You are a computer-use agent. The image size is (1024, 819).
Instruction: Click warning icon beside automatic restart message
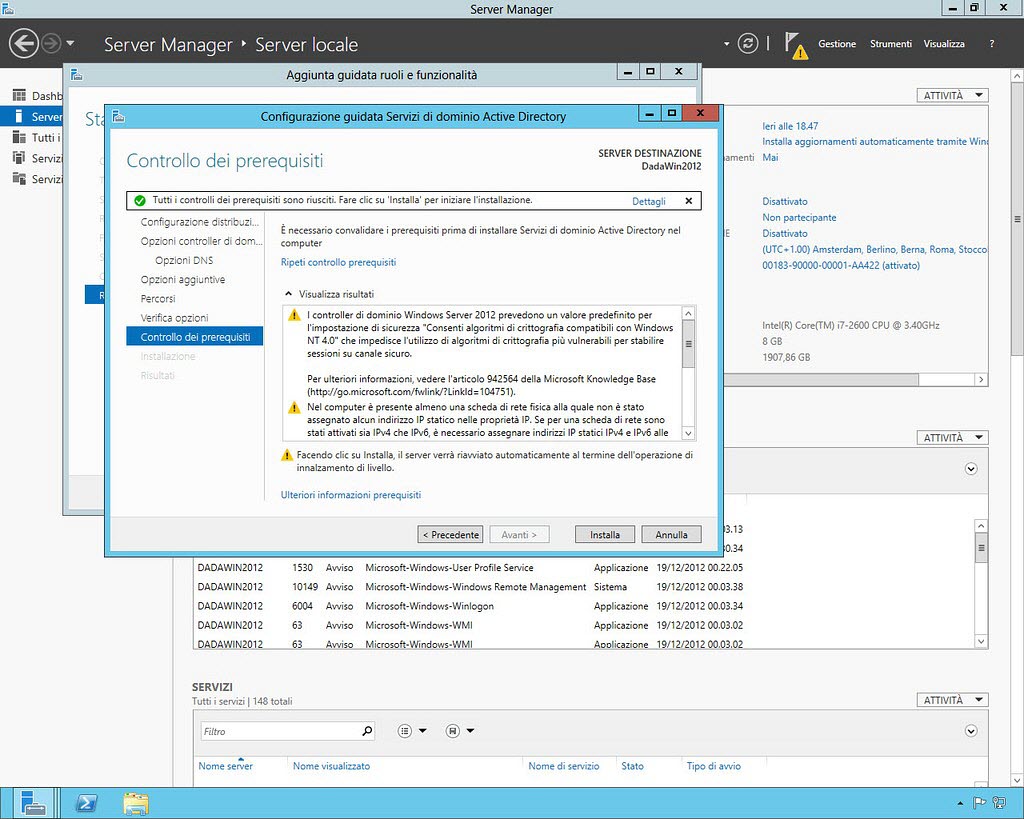tap(287, 455)
